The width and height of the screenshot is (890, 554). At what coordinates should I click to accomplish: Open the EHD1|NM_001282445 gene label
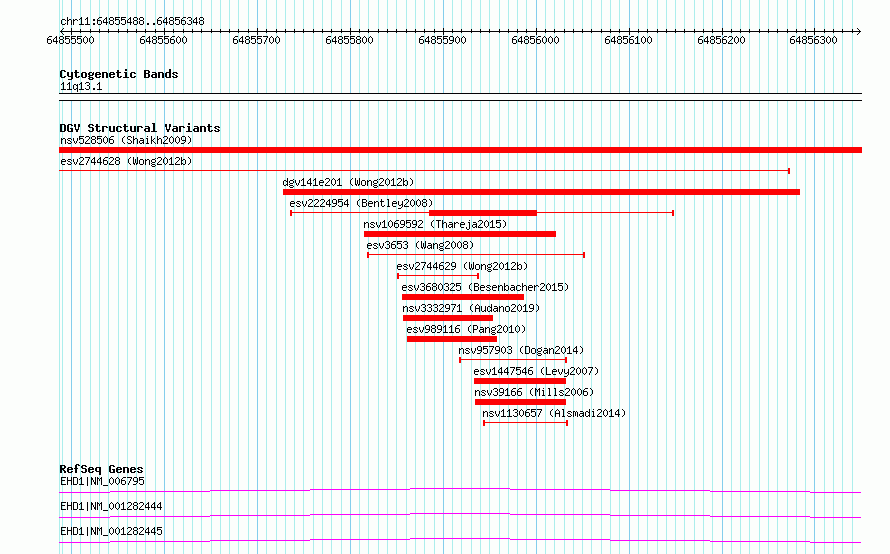pyautogui.click(x=111, y=531)
